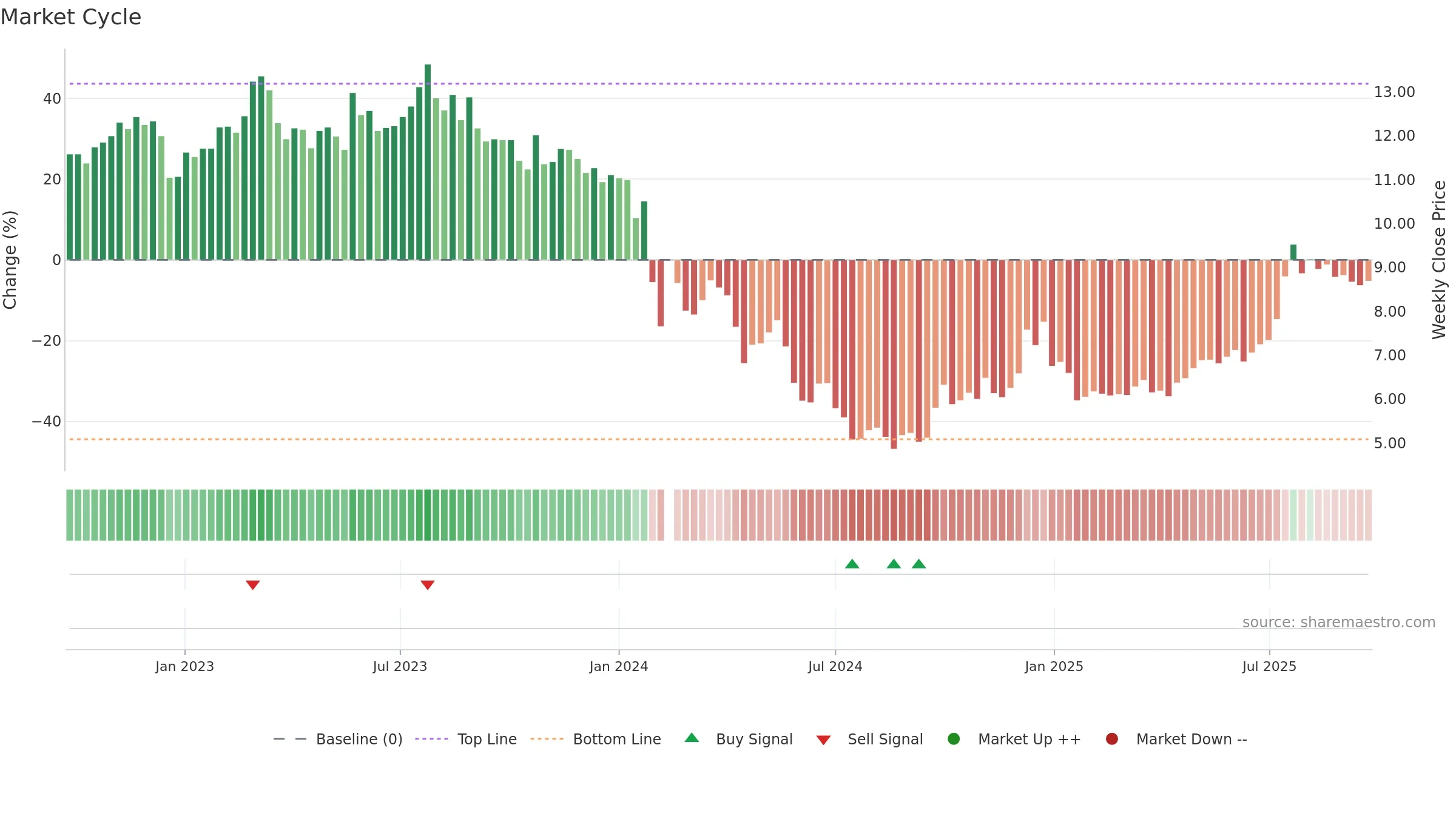Click the Jan 2025 axis label
The width and height of the screenshot is (1456, 819).
click(x=1054, y=666)
